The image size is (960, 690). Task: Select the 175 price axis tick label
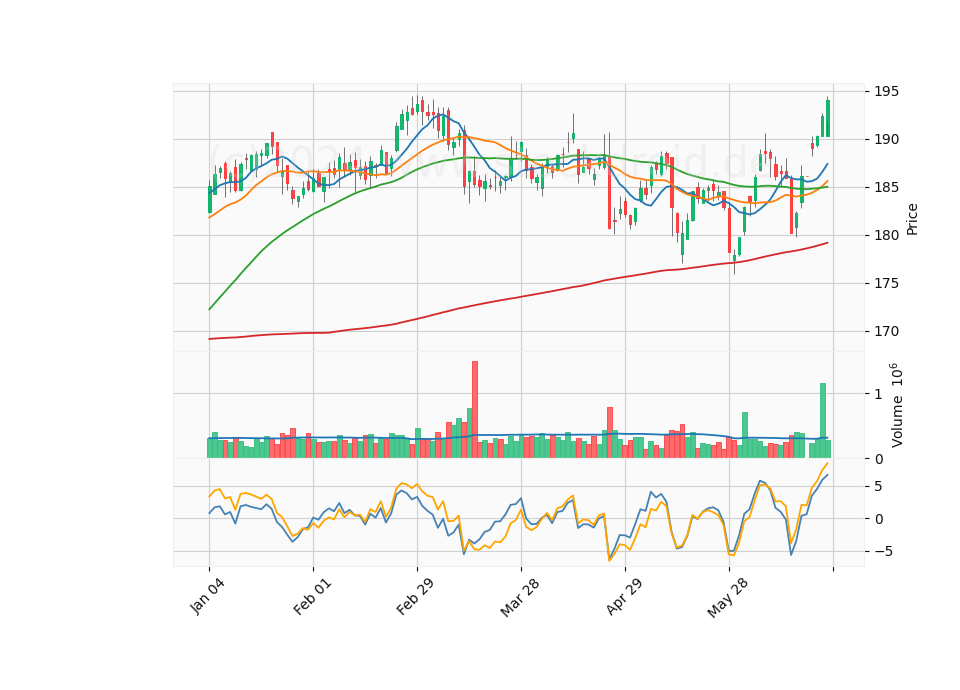pos(887,283)
